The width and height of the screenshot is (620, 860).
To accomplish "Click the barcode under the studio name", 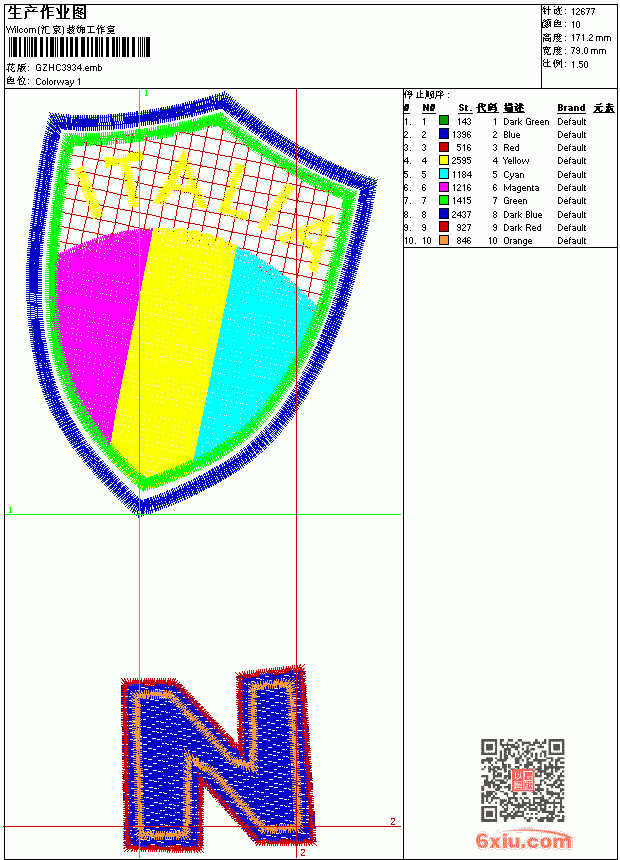I will click(x=78, y=47).
